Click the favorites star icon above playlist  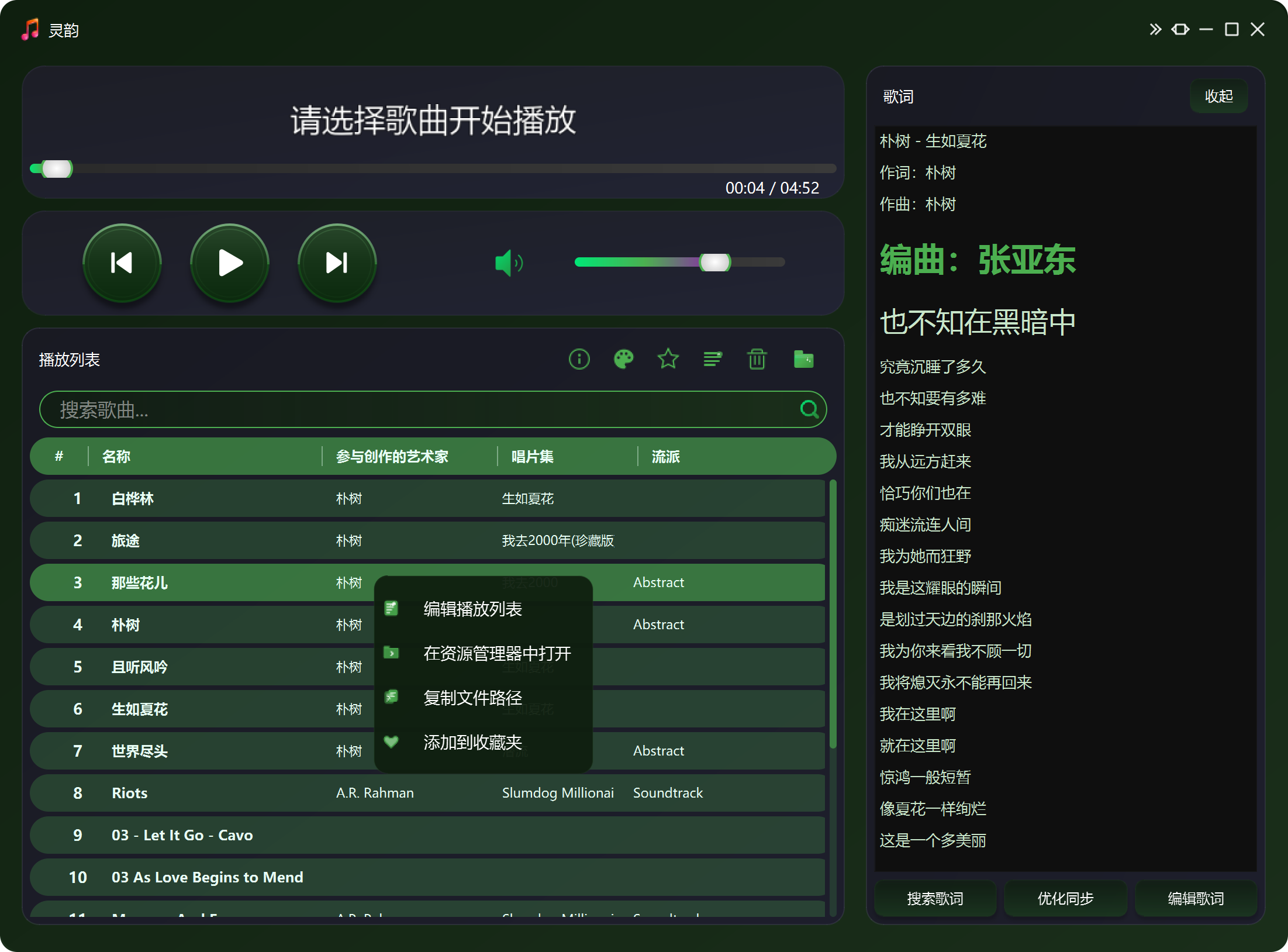pyautogui.click(x=668, y=359)
